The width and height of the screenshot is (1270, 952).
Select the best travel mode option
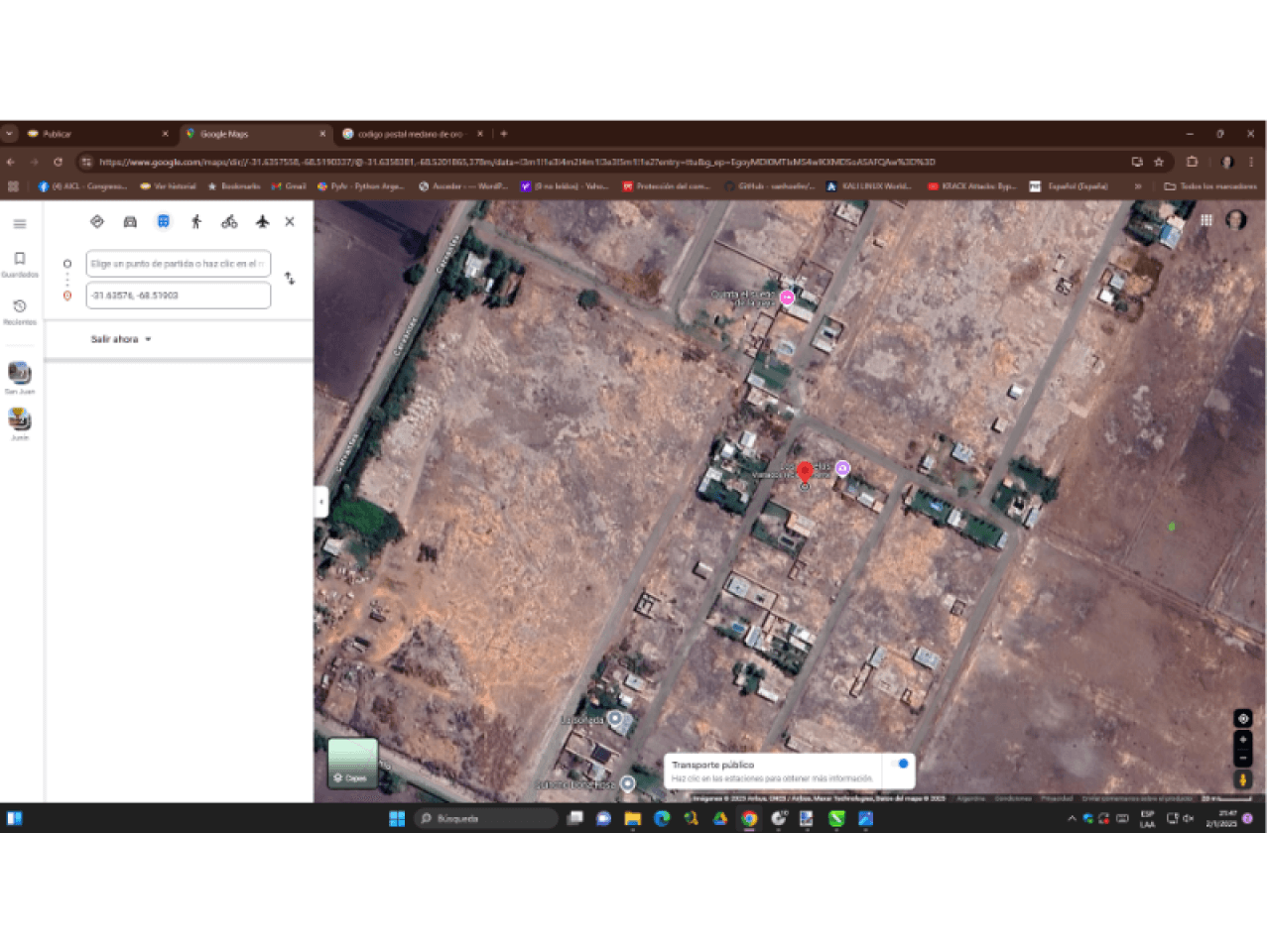pos(97,222)
